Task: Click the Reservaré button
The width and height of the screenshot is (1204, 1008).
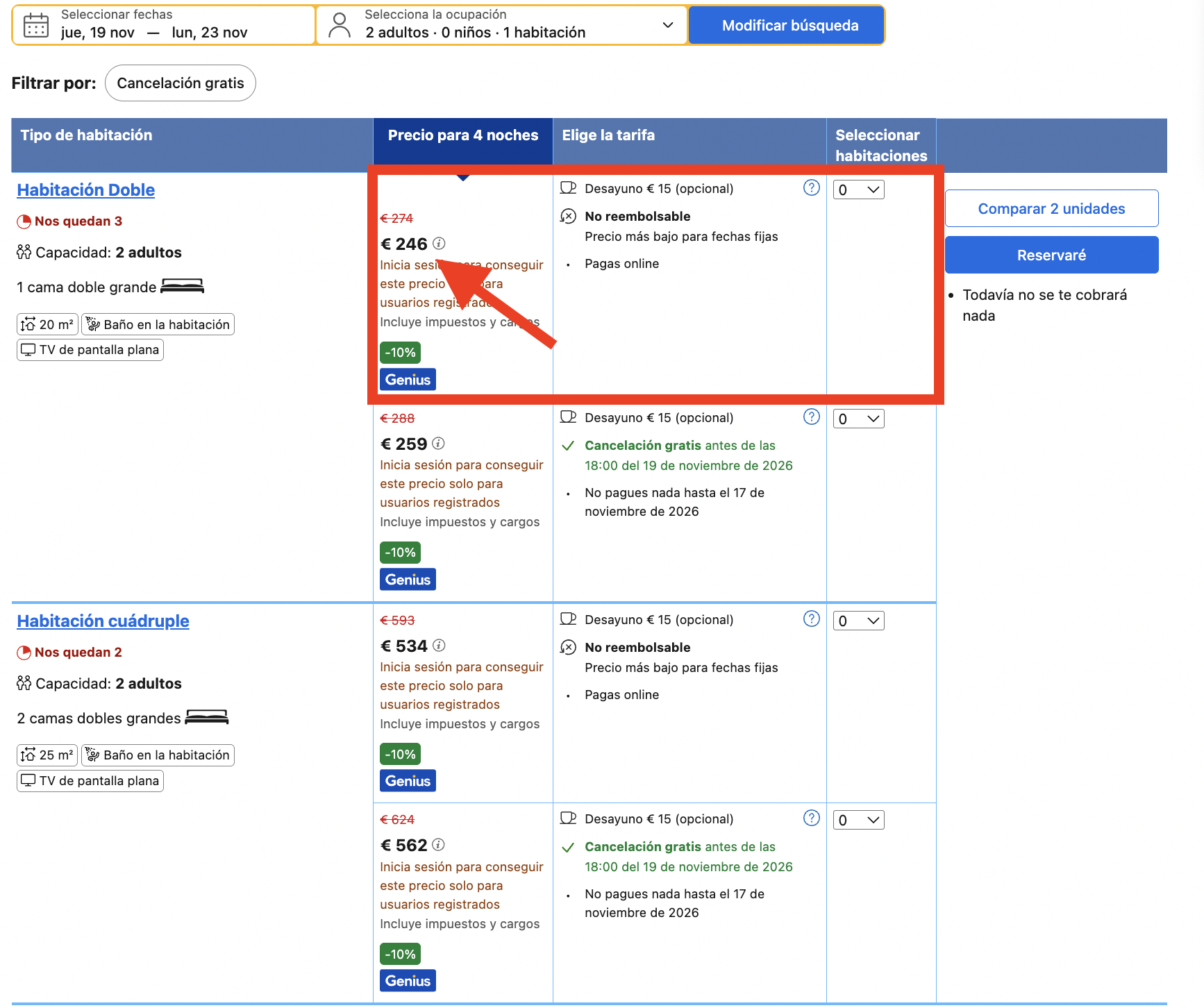Action: 1051,255
